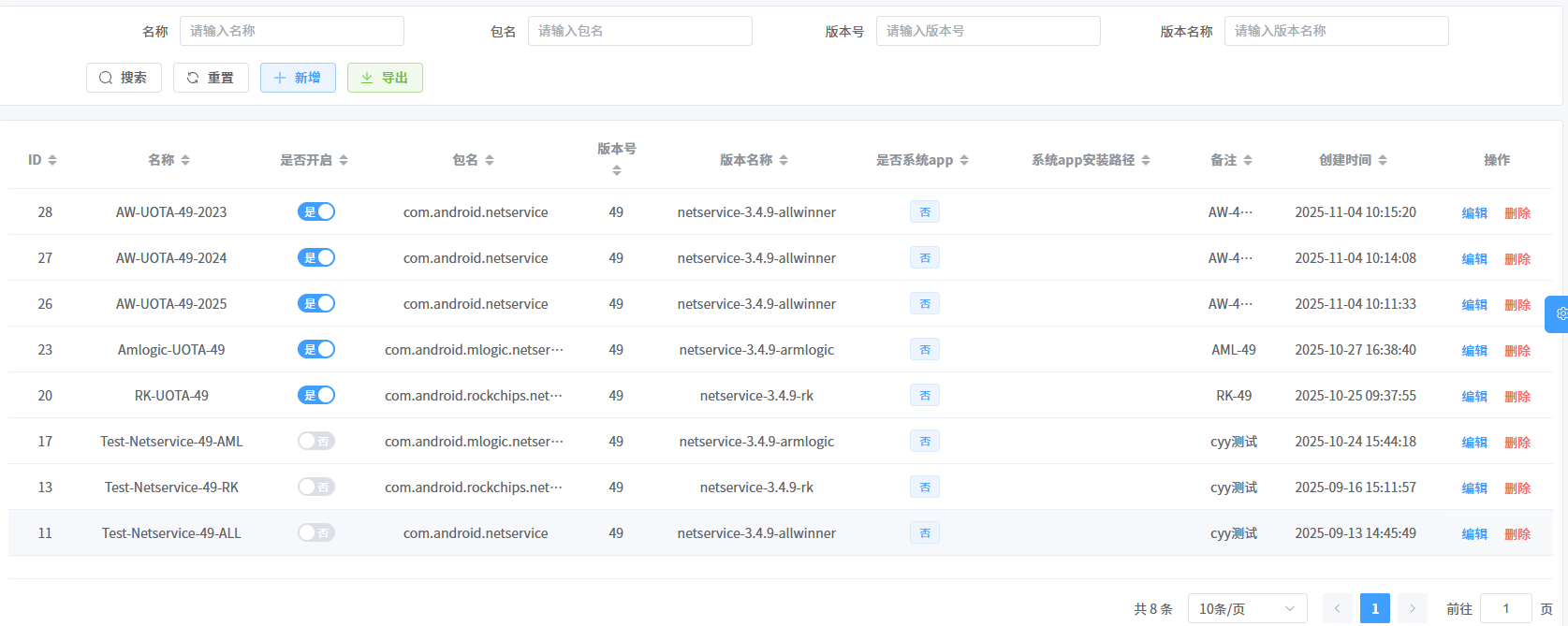Open the 10条/页 page size dropdown
Image resolution: width=1568 pixels, height=626 pixels.
pyautogui.click(x=1248, y=608)
